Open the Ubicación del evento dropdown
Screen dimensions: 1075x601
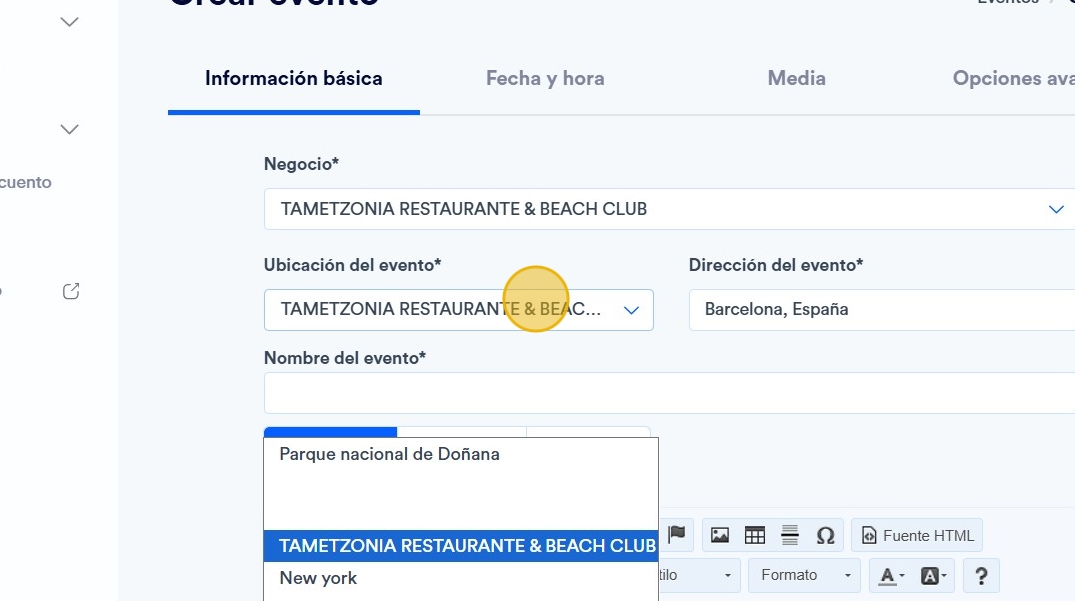[x=459, y=310]
